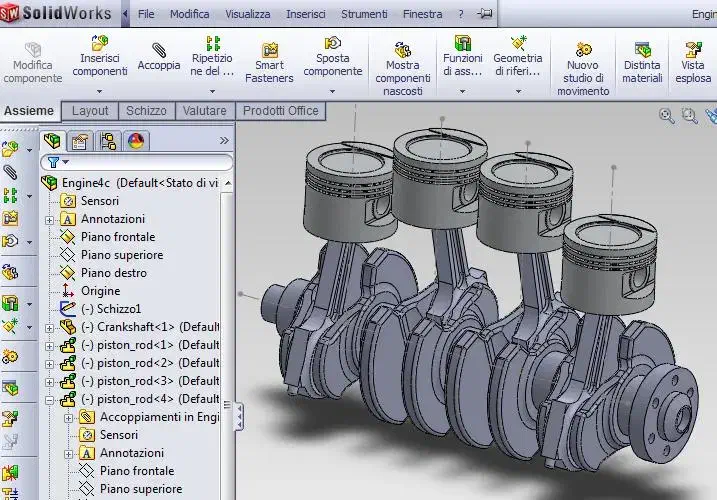
Task: Open the Strumenti menu
Action: pos(364,15)
